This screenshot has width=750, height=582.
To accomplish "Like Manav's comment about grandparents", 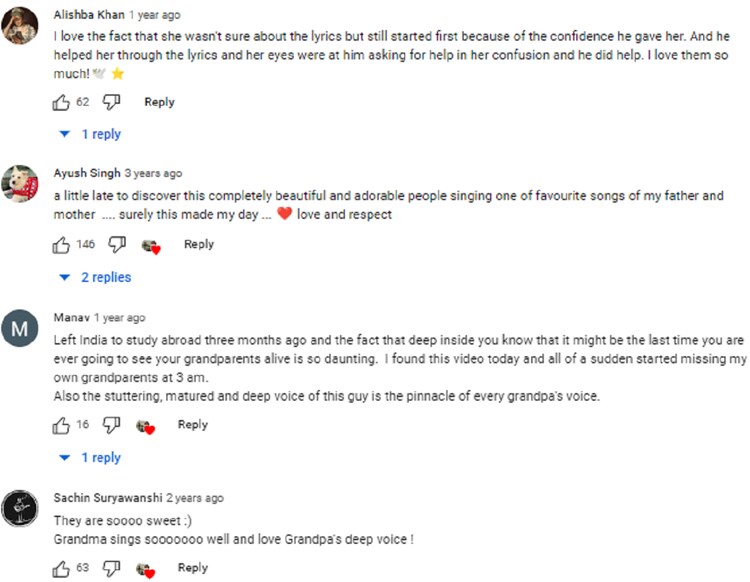I will (x=62, y=425).
